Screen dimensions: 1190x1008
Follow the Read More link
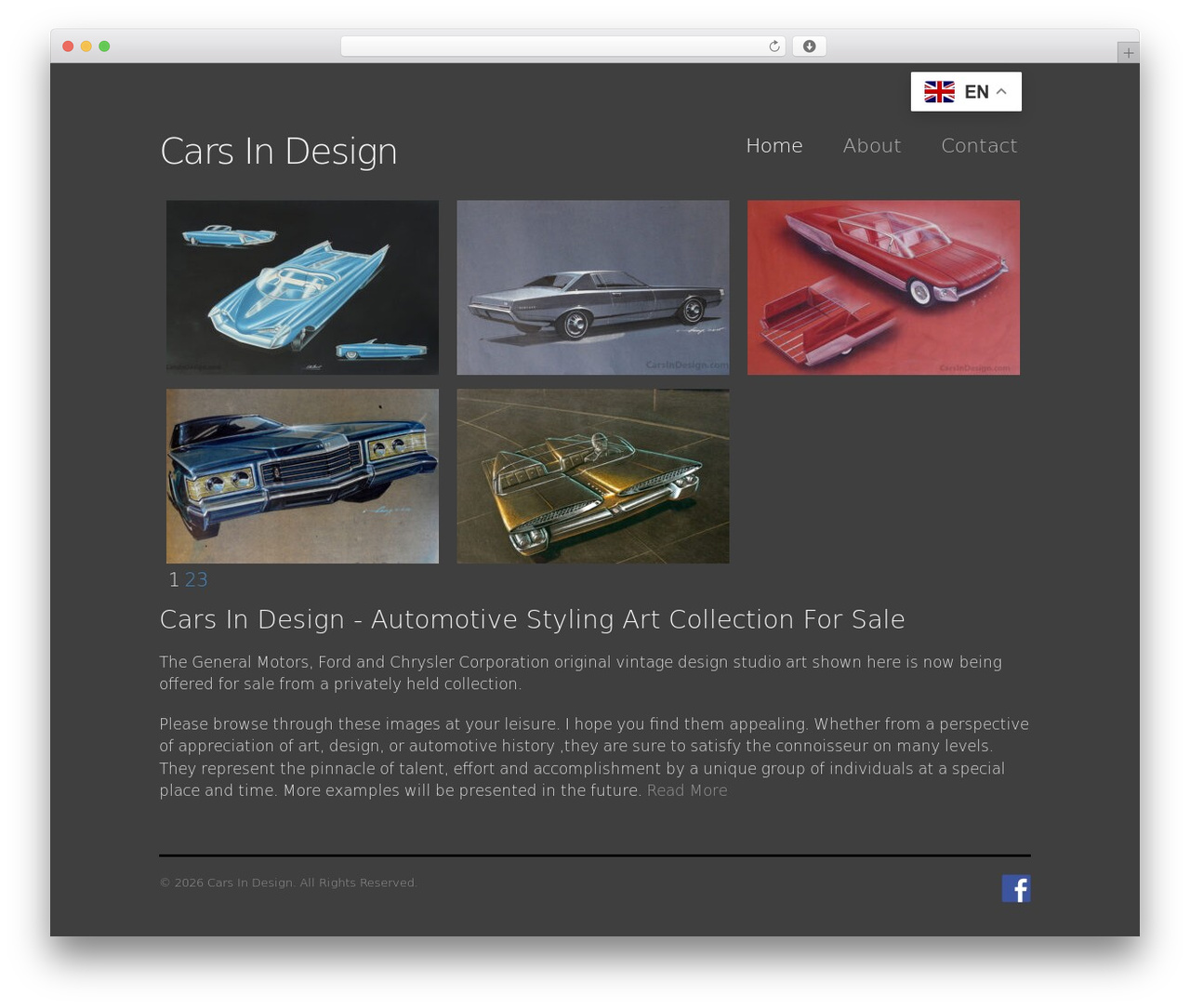coord(687,790)
